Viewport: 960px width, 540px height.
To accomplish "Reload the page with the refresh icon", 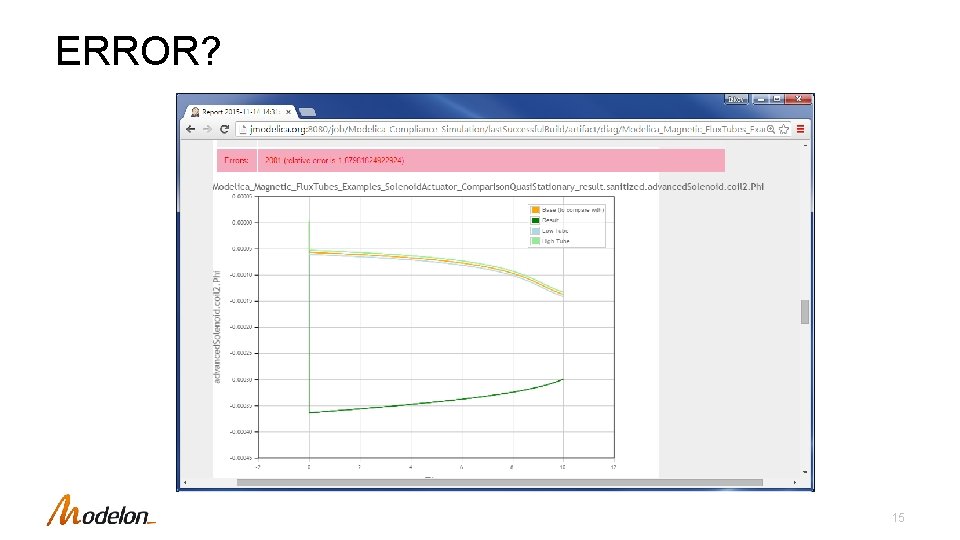I will coord(224,129).
